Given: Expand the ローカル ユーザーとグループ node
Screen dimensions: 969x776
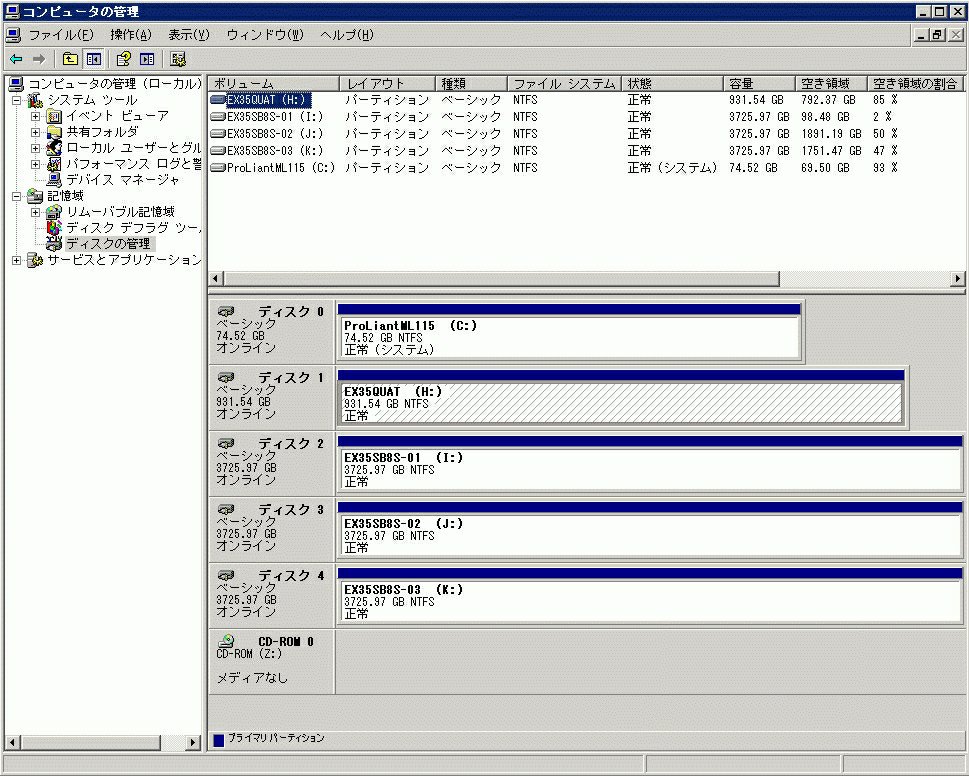Looking at the screenshot, I should [35, 148].
